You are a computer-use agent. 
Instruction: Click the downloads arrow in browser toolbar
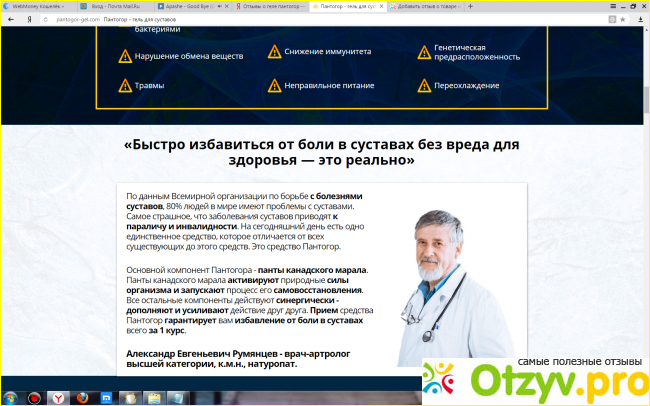[638, 18]
